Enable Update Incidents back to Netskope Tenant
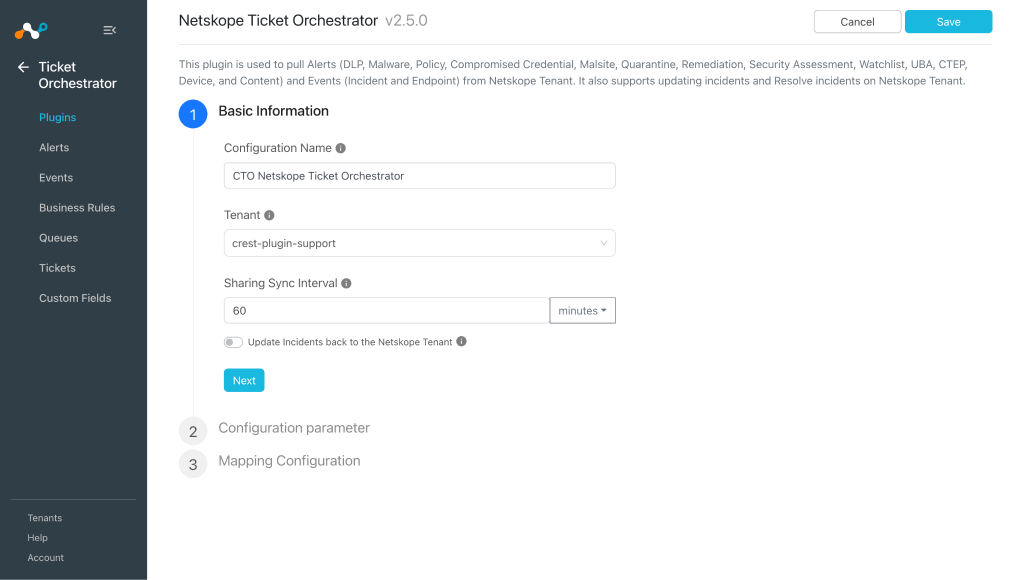The width and height of the screenshot is (1024, 580). tap(233, 342)
